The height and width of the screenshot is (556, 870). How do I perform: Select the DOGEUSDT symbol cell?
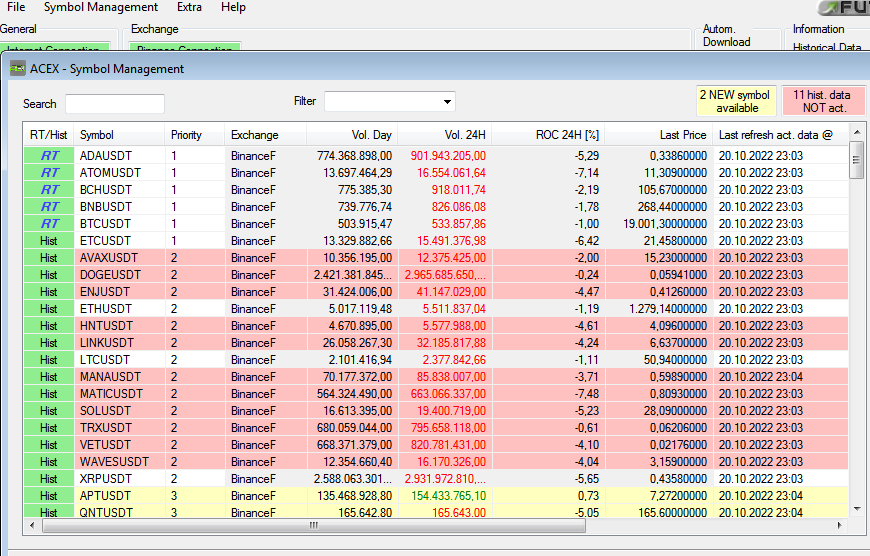click(119, 275)
